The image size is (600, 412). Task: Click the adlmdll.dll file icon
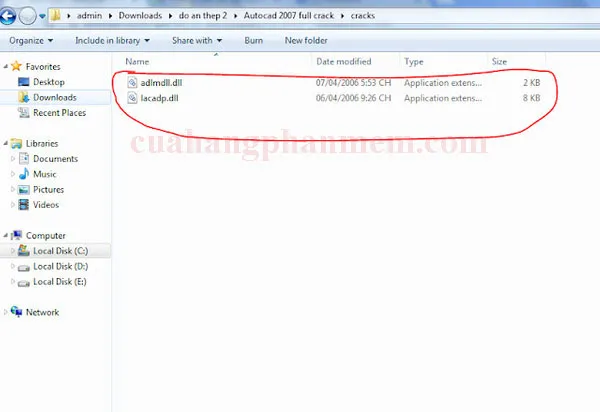coord(132,82)
